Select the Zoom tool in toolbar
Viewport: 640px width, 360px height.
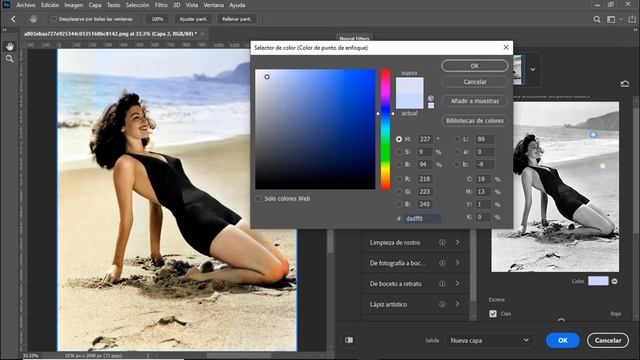coord(9,59)
